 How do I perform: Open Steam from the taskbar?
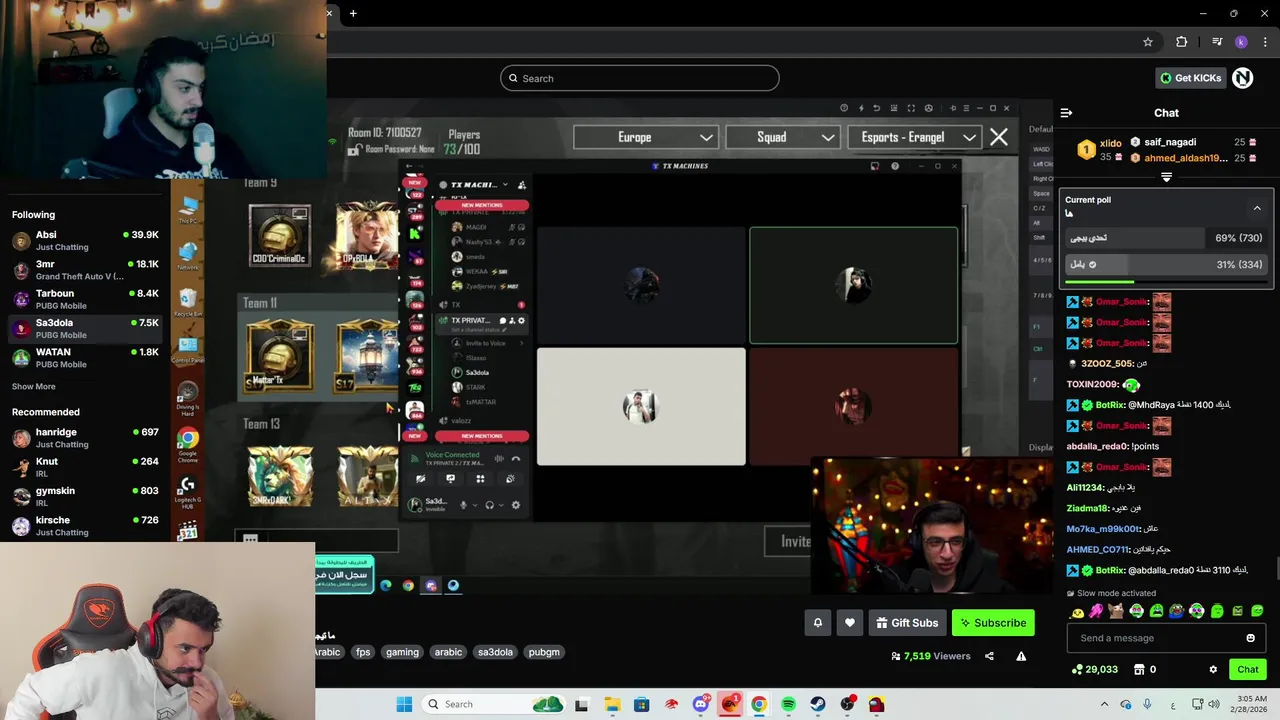(818, 704)
